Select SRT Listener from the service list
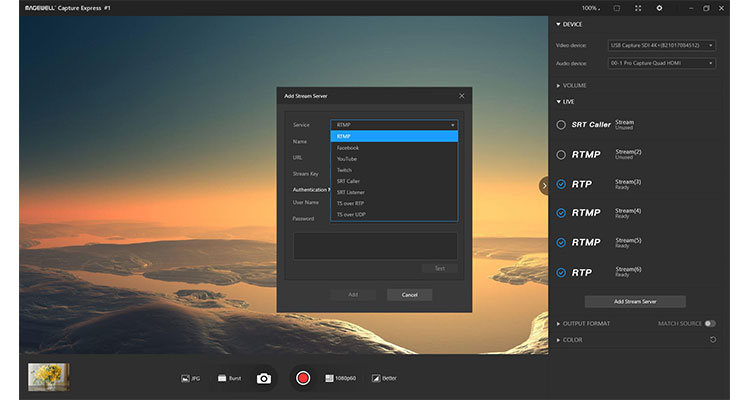750x400 pixels. point(394,192)
